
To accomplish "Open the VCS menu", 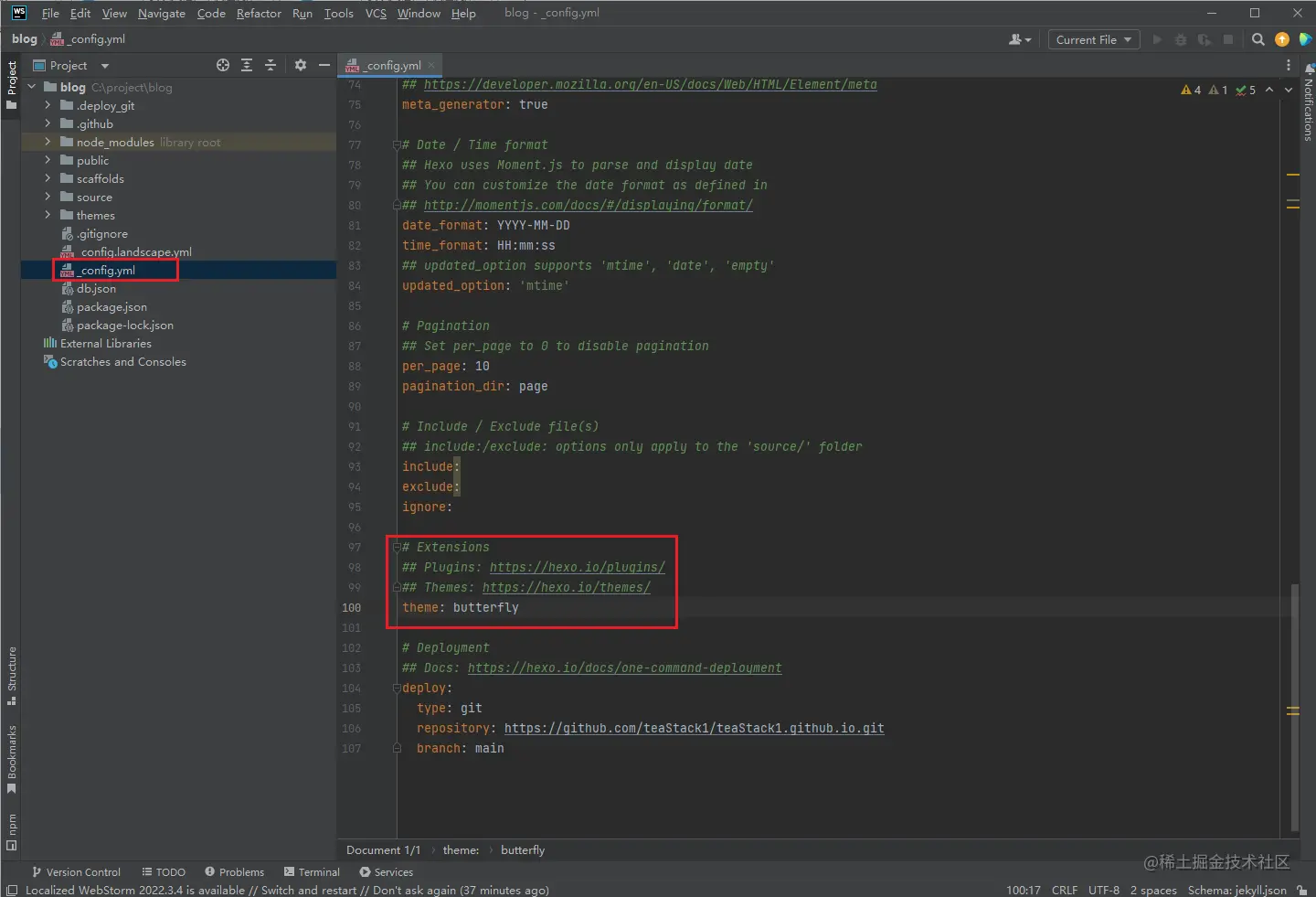I will coord(376,13).
